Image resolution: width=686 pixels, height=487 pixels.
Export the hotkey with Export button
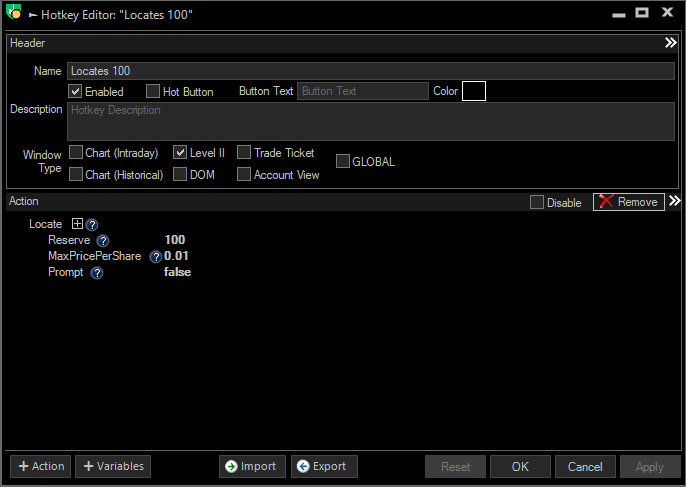[321, 466]
